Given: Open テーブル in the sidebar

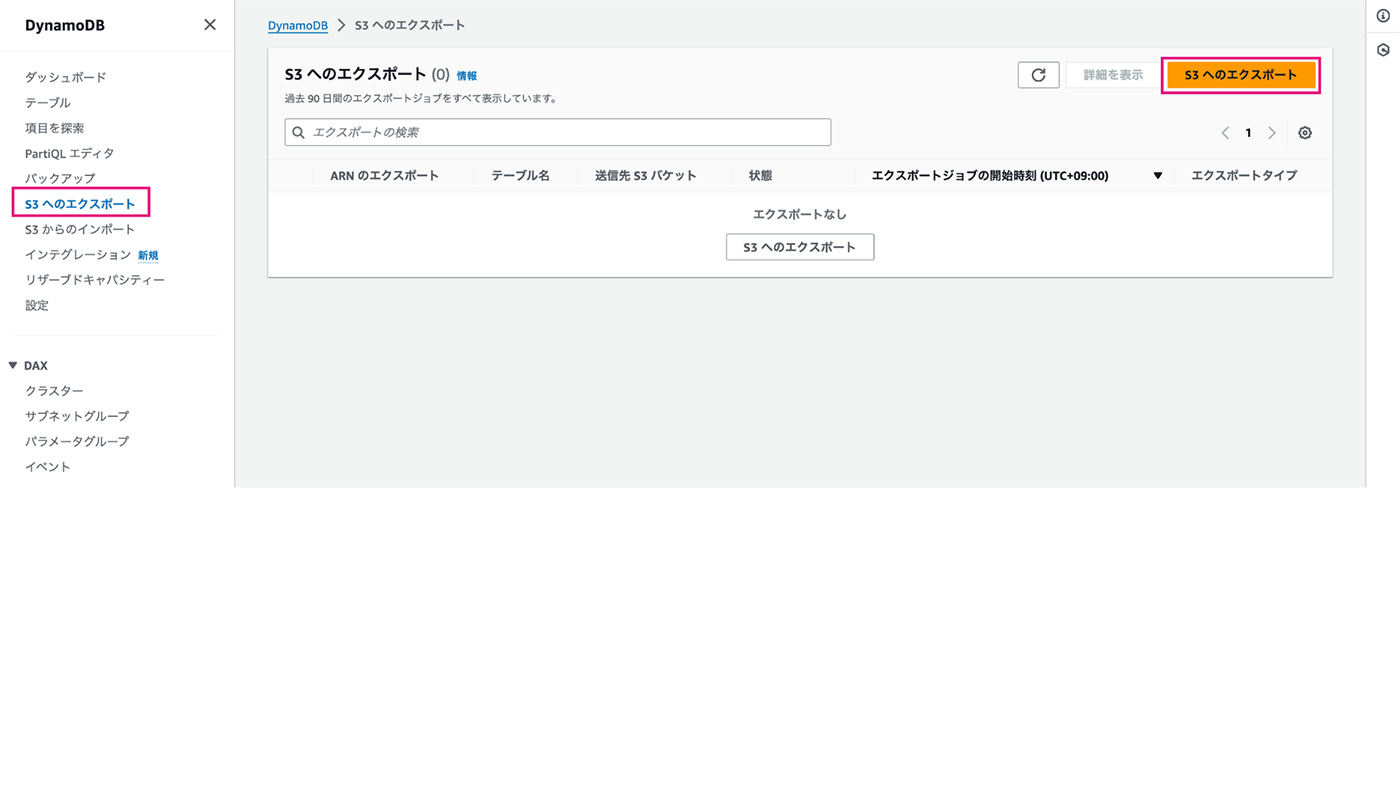Looking at the screenshot, I should [48, 103].
